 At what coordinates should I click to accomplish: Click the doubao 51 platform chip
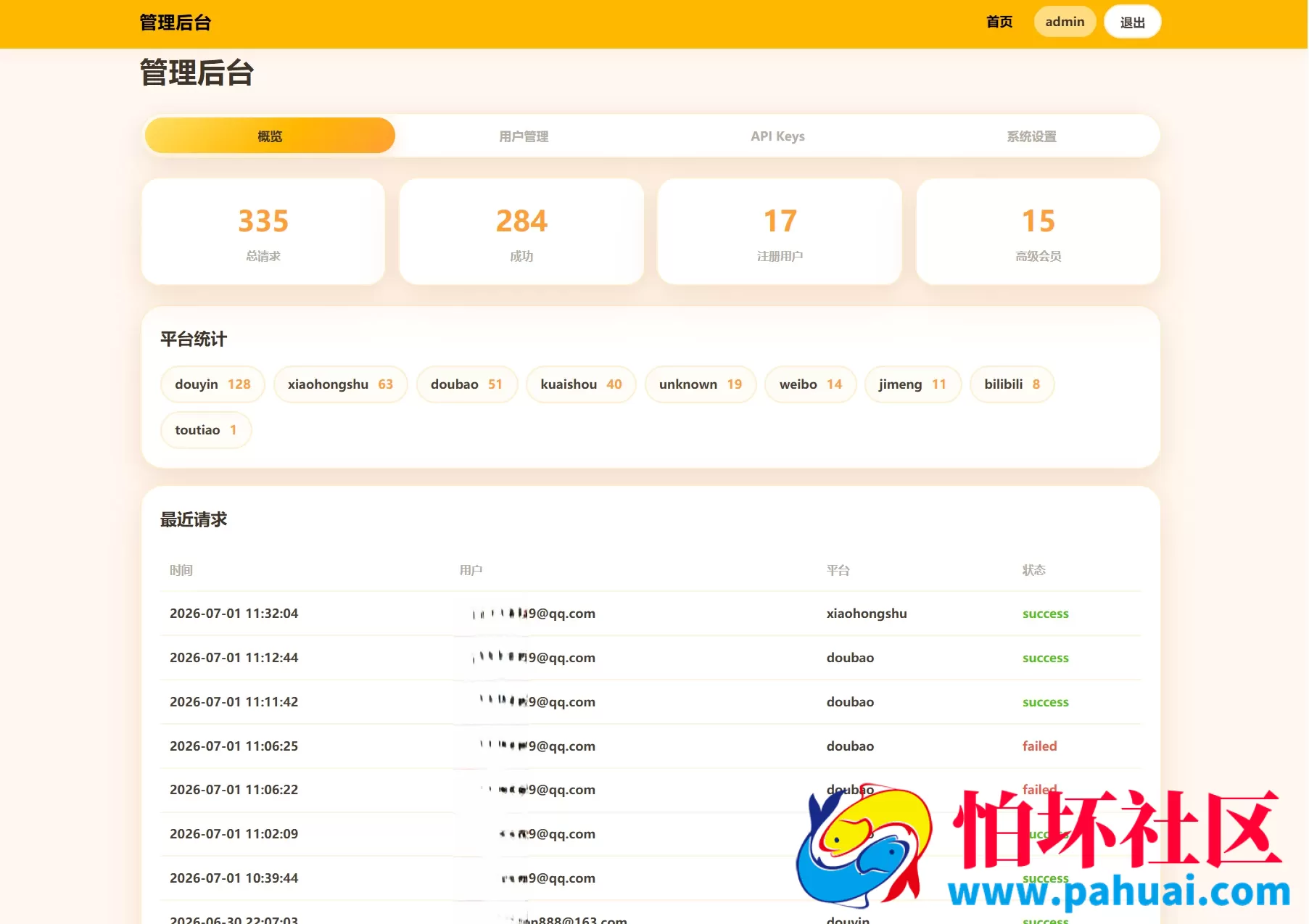click(x=466, y=384)
